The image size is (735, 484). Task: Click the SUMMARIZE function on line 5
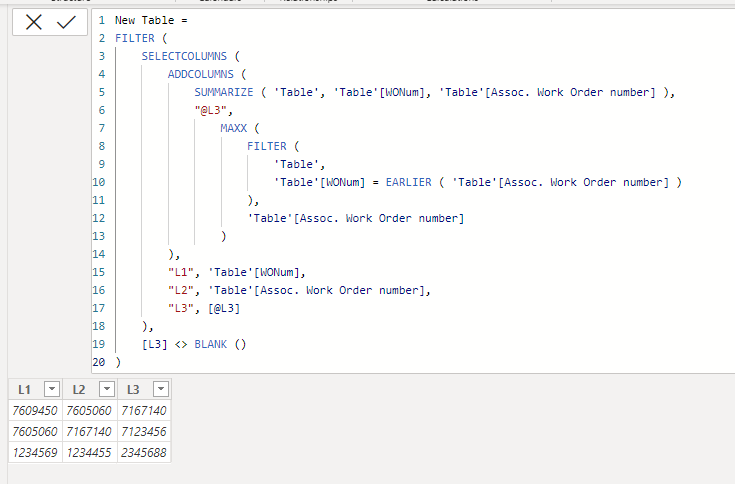(224, 92)
